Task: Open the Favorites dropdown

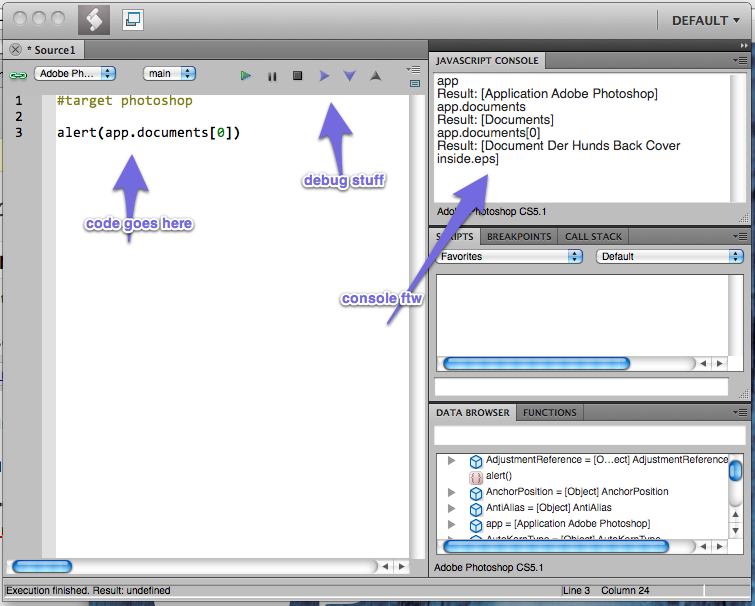Action: click(509, 256)
